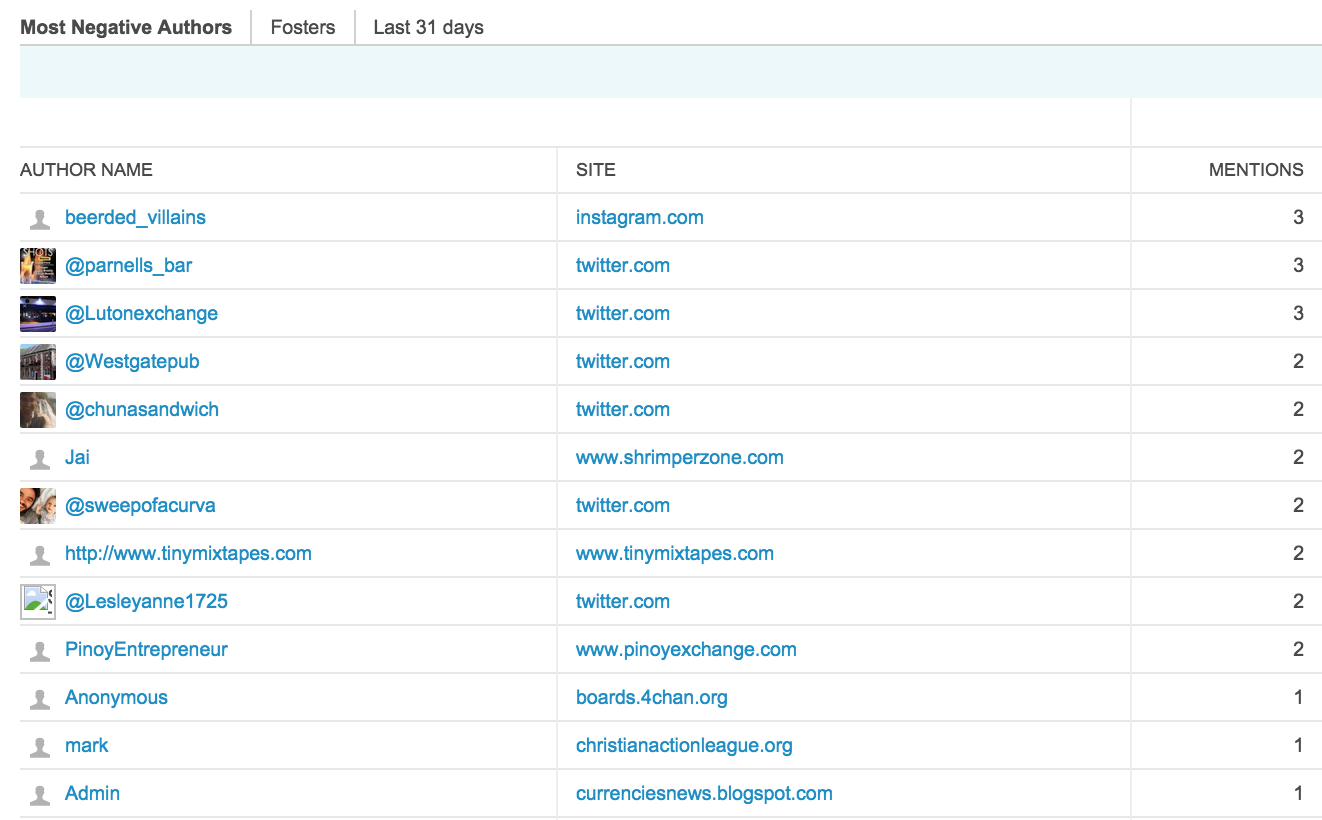
Task: Switch to the Fosters tab
Action: (x=303, y=27)
